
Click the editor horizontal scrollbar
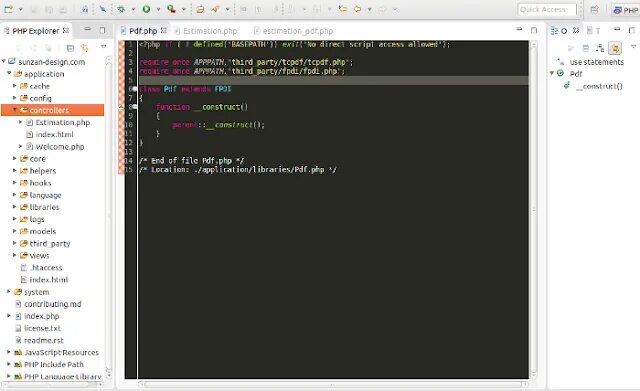[x=333, y=384]
